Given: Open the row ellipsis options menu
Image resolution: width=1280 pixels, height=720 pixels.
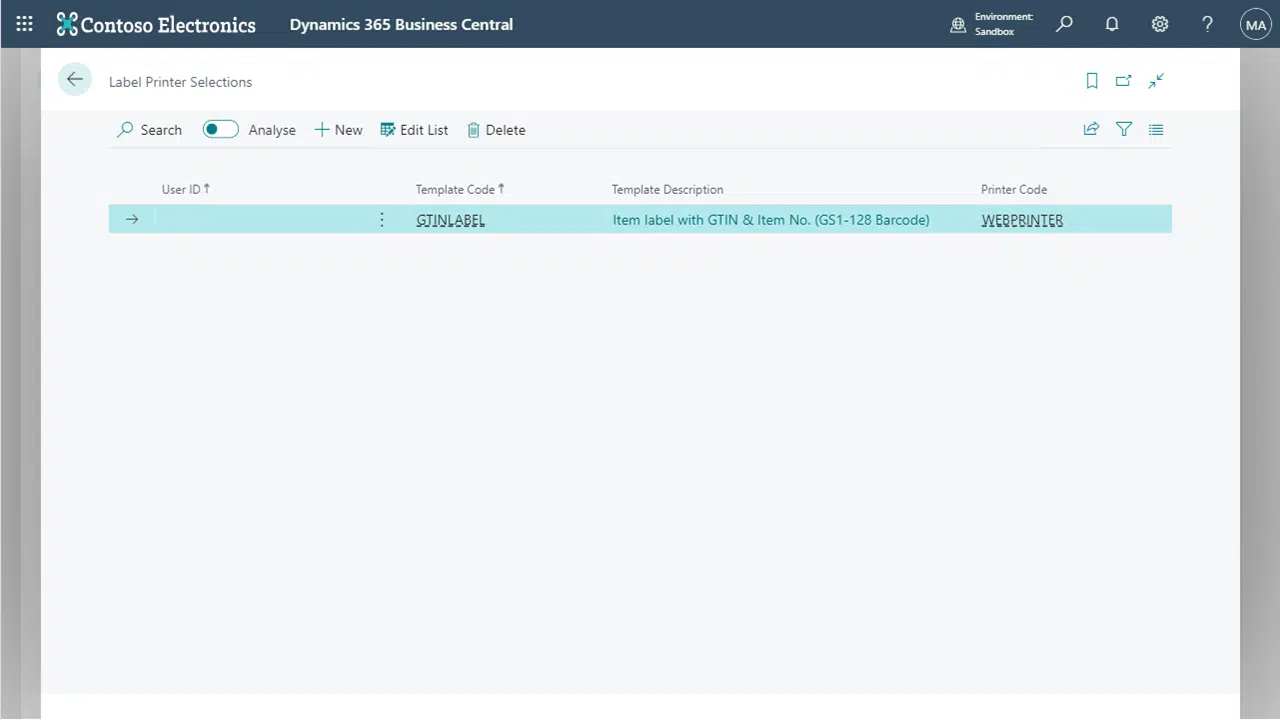Looking at the screenshot, I should [x=381, y=219].
